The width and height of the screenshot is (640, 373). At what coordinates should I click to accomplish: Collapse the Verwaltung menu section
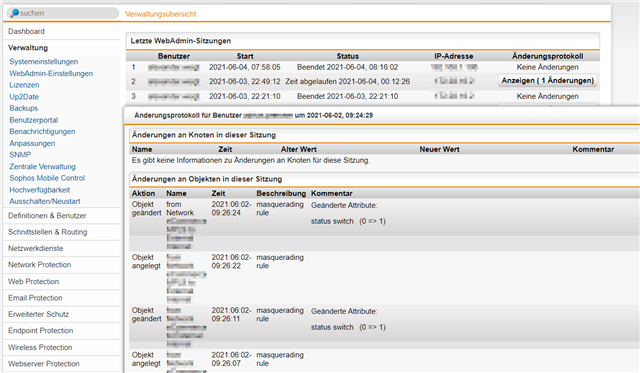coord(28,48)
